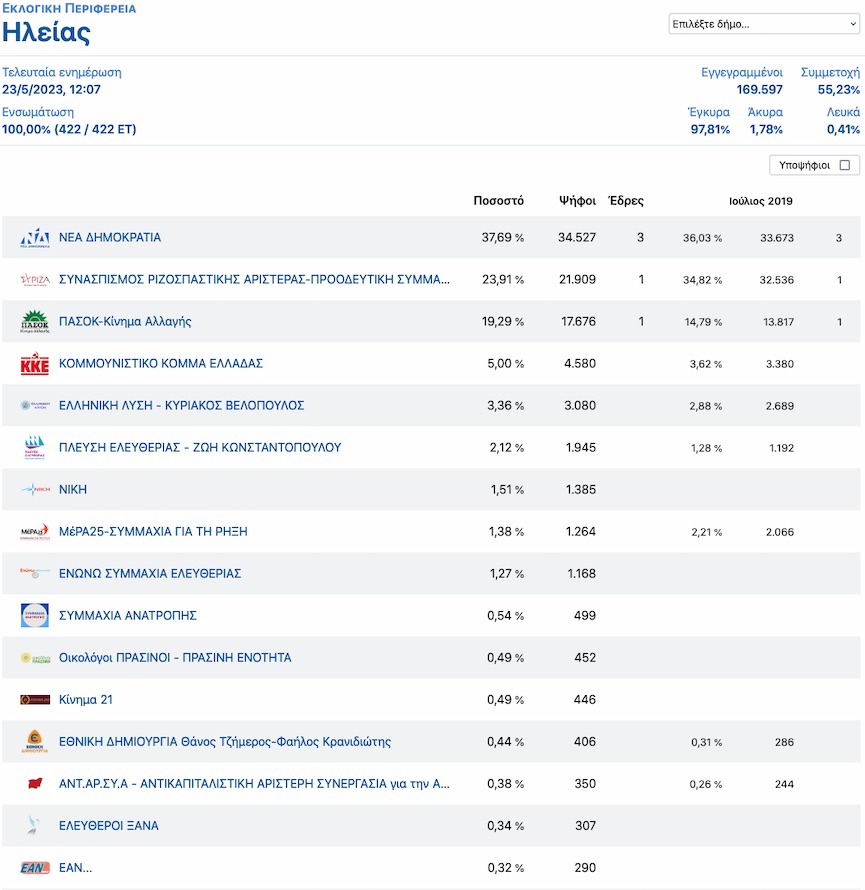Click the EAN party logo
Viewport: 865px width, 890px height.
35,868
